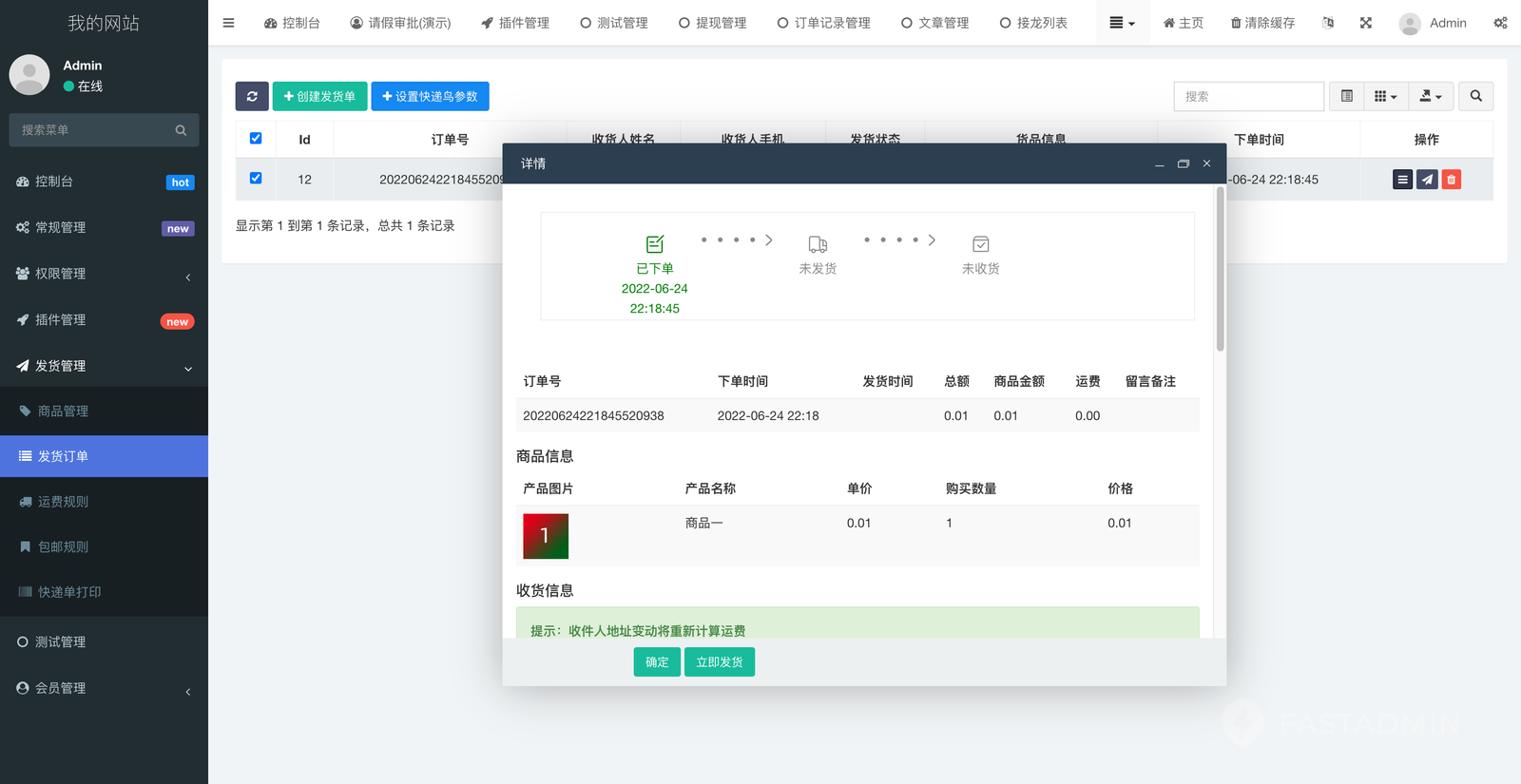The image size is (1521, 784).
Task: Open the export data dropdown
Action: (1430, 96)
